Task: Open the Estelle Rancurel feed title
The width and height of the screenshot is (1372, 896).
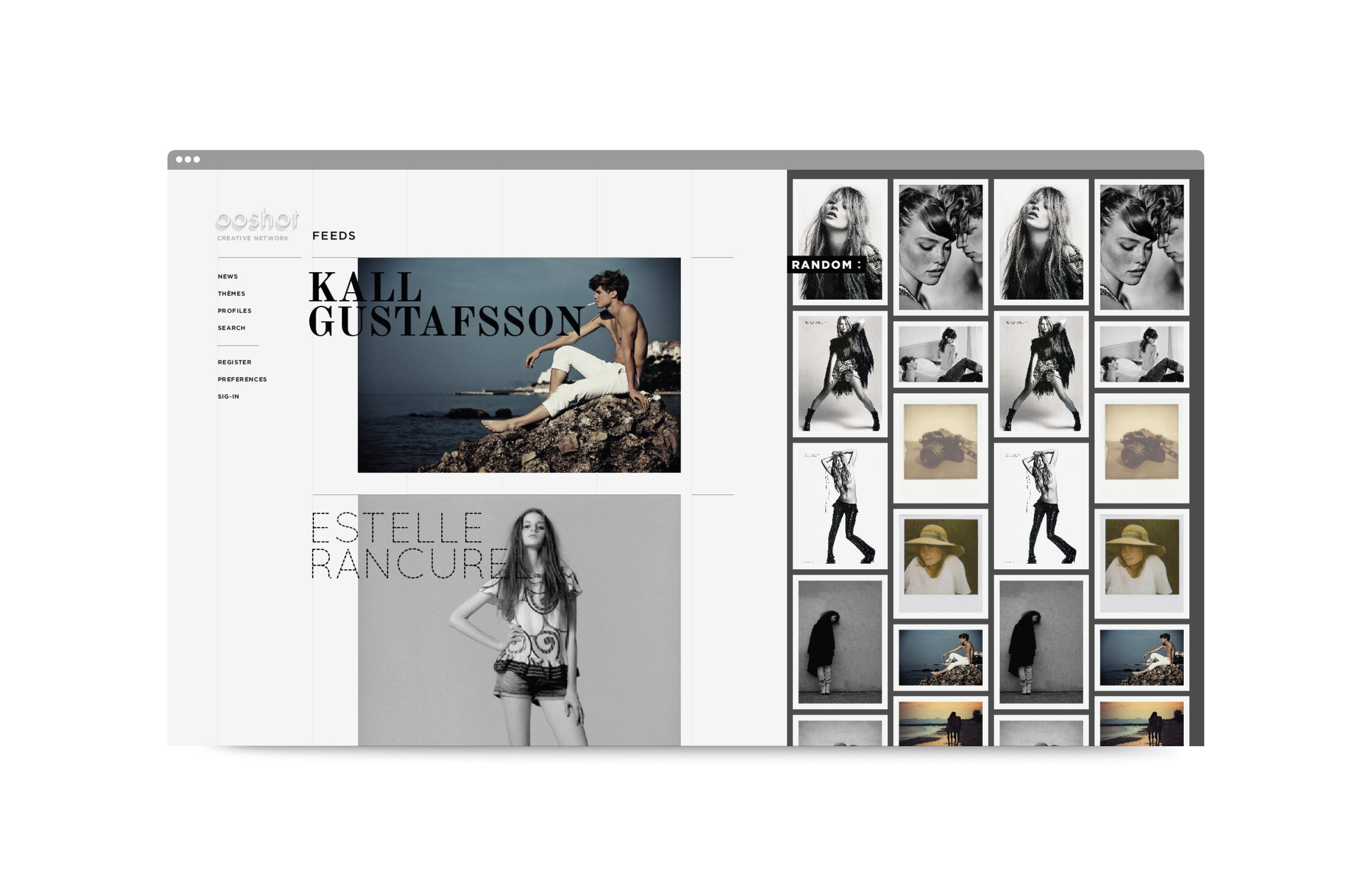Action: pyautogui.click(x=421, y=545)
